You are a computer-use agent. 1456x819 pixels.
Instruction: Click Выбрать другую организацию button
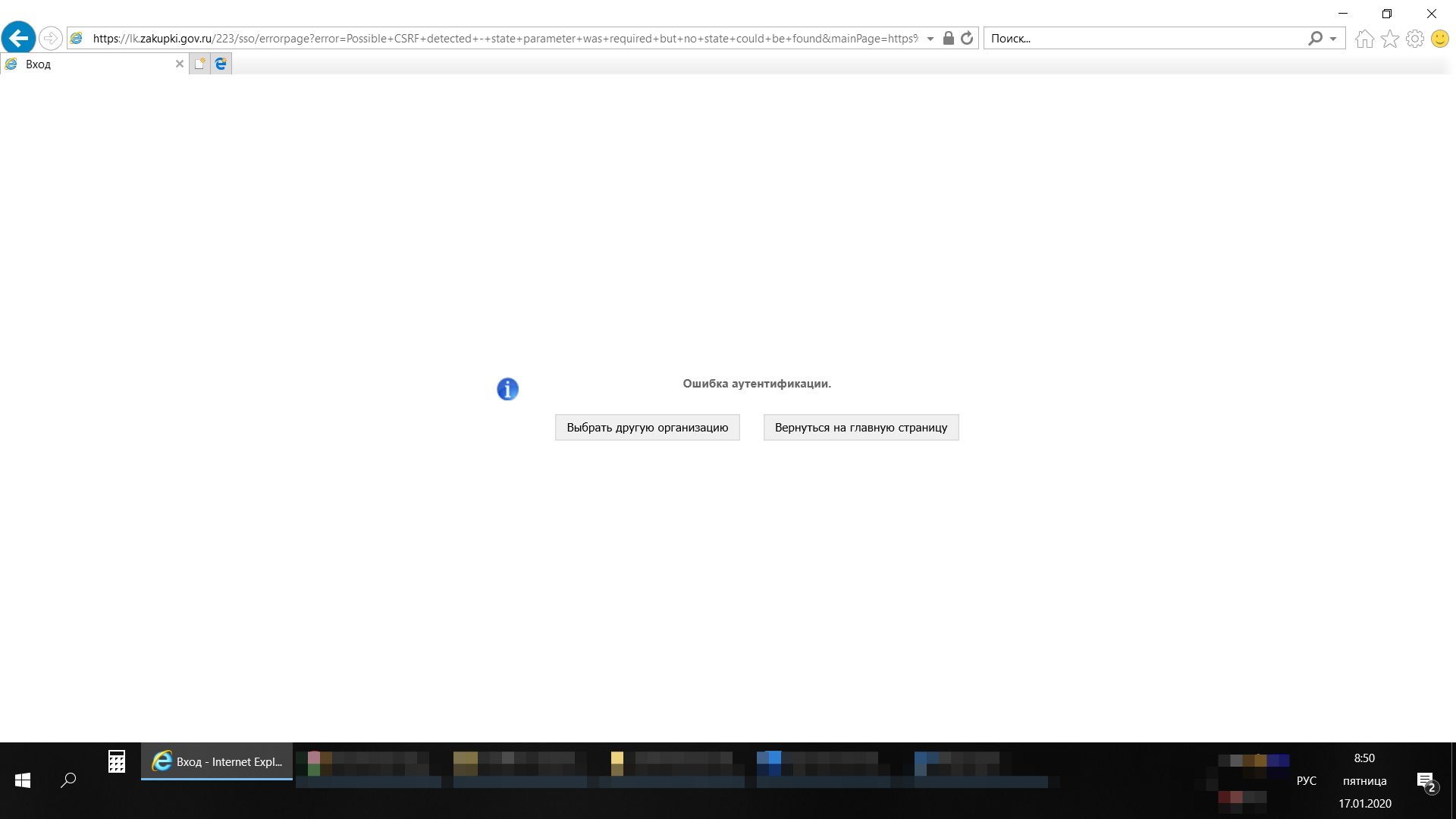[647, 427]
